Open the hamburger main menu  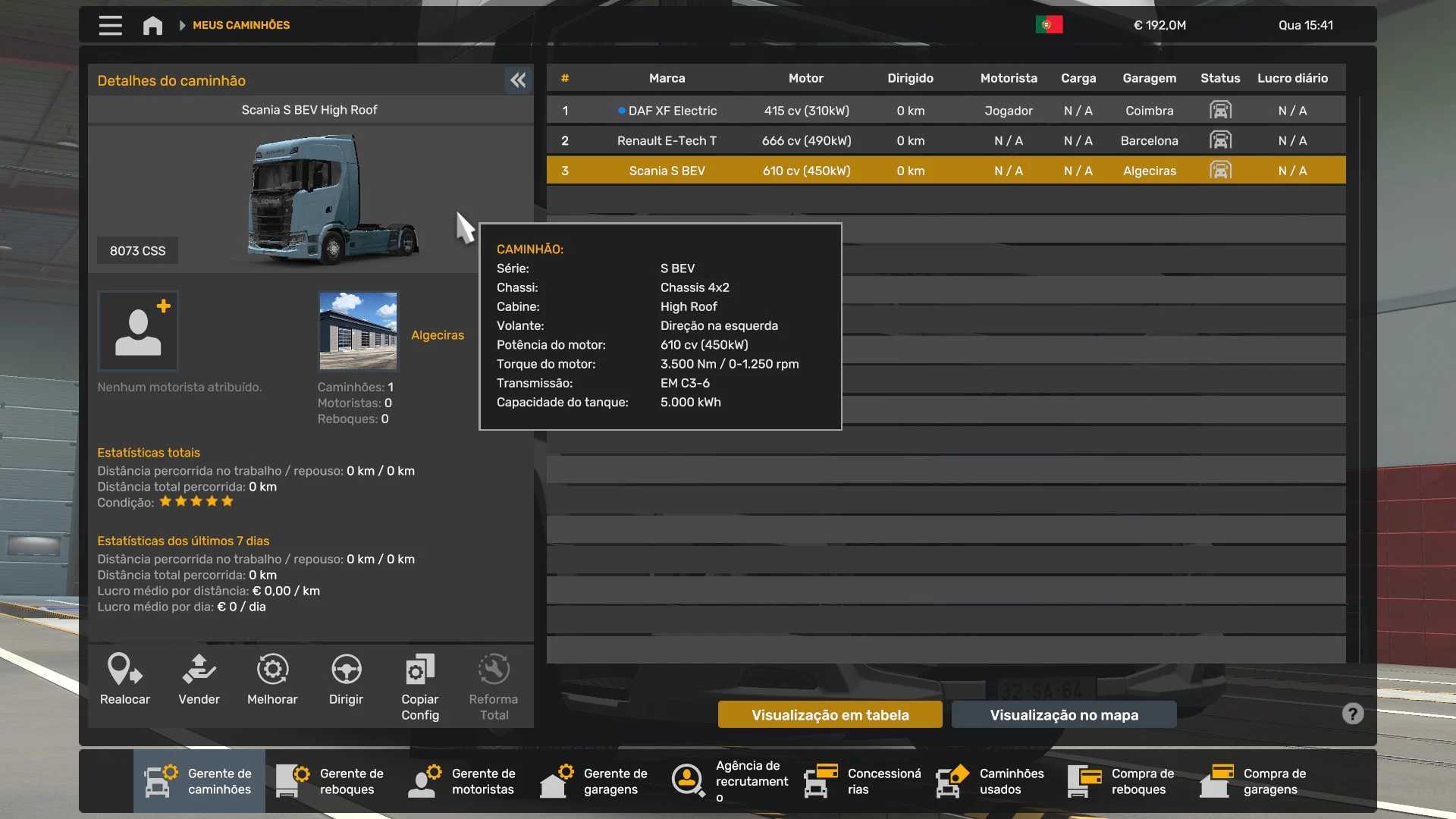click(110, 25)
